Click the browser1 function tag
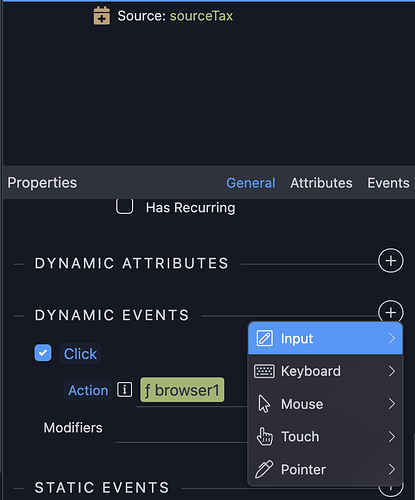 point(182,390)
